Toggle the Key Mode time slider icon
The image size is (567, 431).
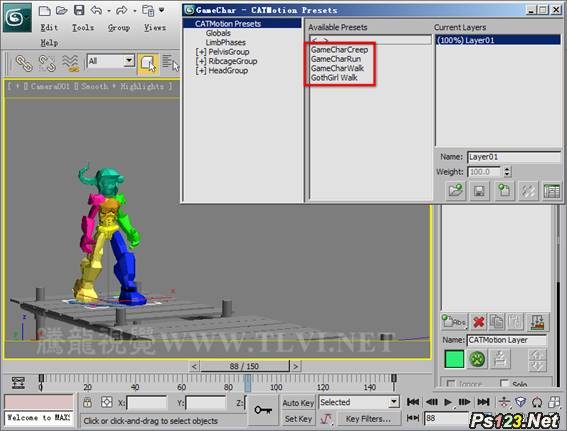click(18, 383)
